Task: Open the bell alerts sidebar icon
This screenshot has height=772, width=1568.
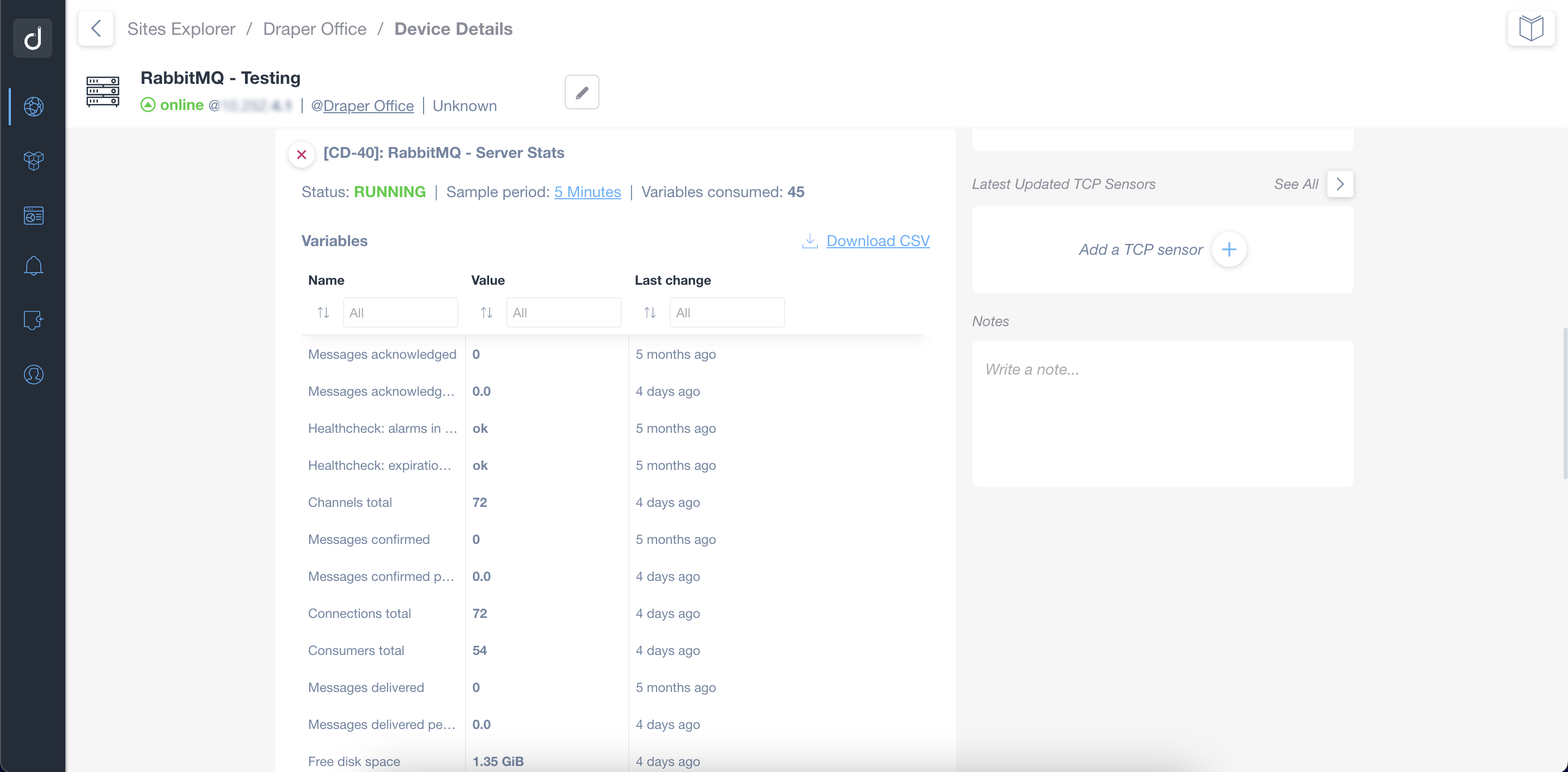Action: coord(33,266)
